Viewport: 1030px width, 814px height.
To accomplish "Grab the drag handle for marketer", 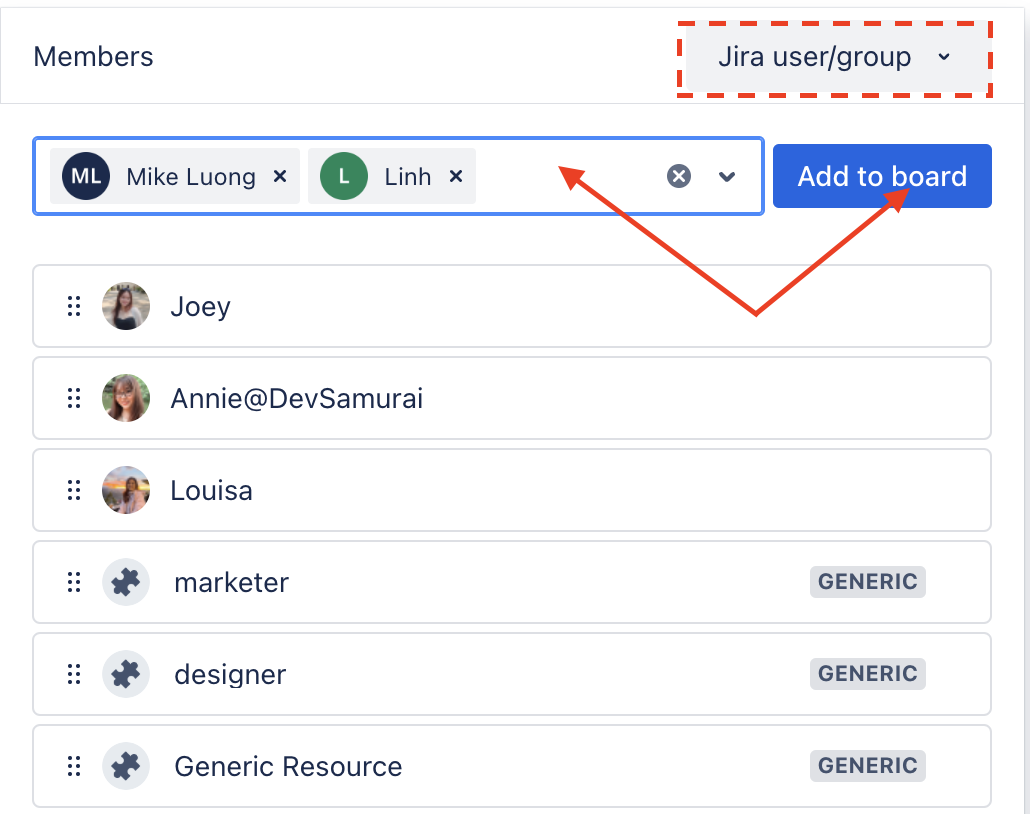I will 74,582.
